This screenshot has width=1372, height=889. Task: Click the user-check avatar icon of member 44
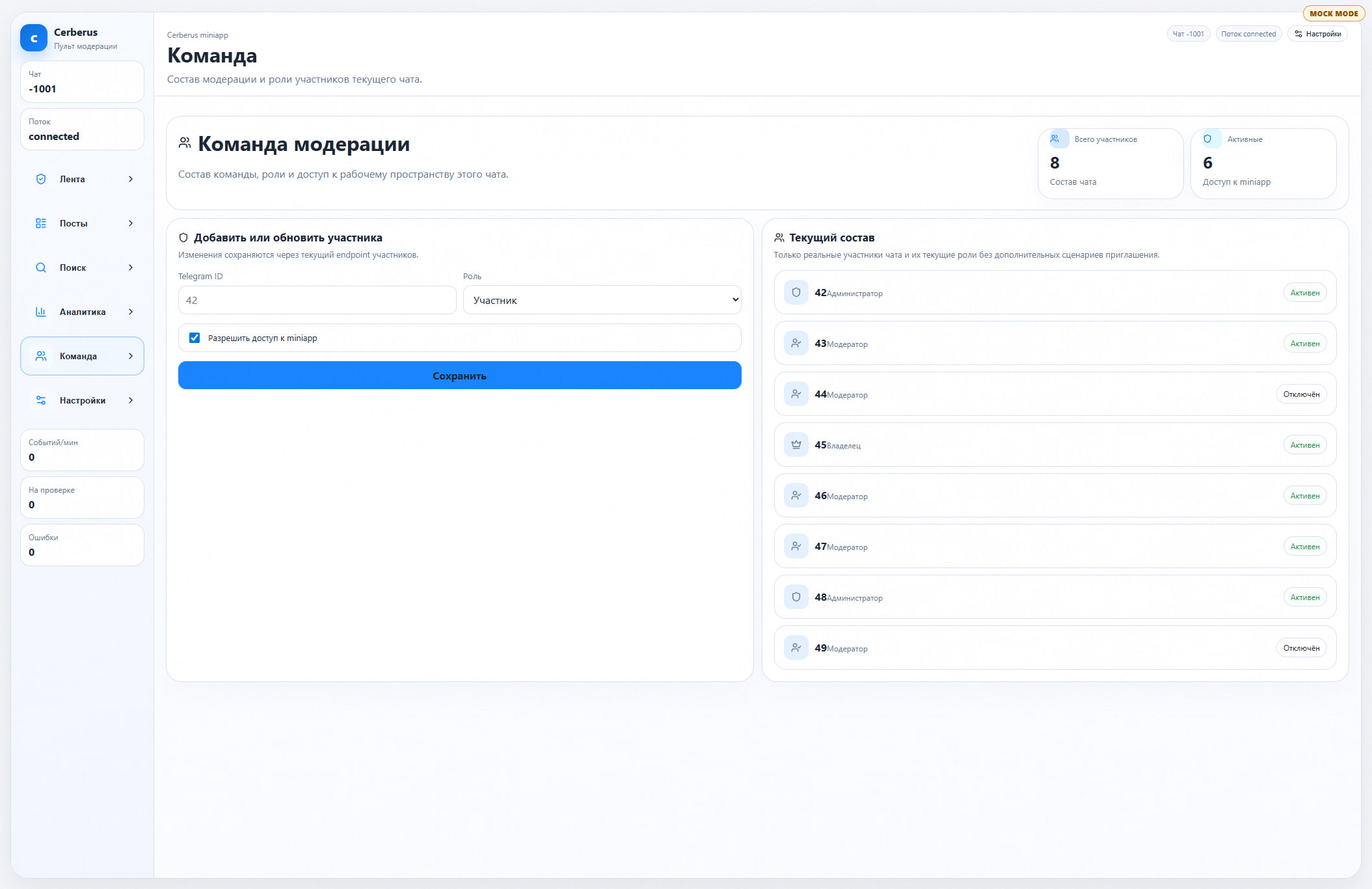[x=796, y=394]
